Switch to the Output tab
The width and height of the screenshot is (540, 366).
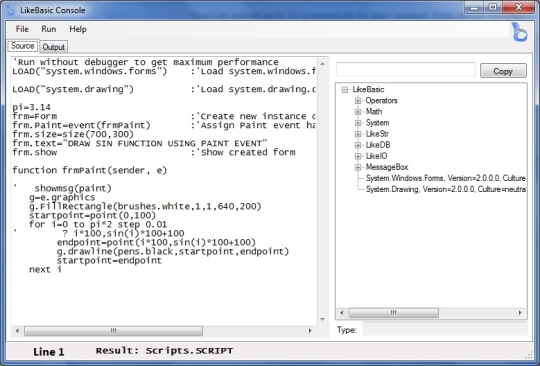click(x=53, y=47)
